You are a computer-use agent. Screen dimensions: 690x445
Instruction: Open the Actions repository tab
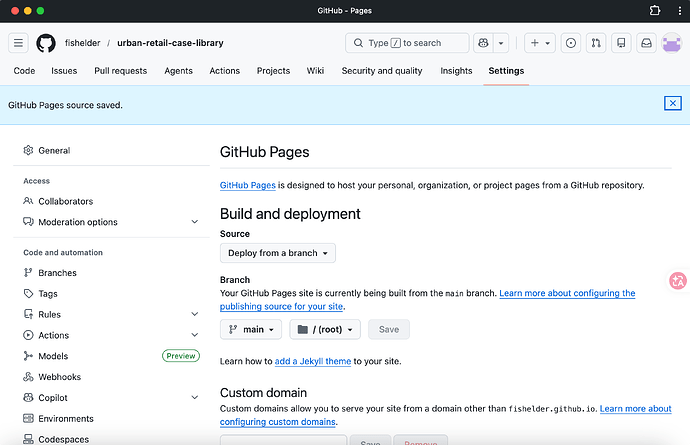pos(224,71)
